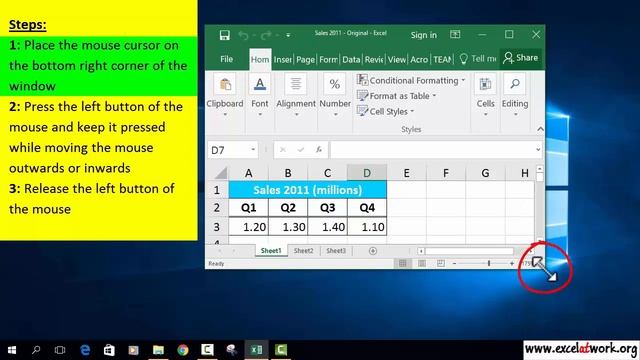640x360 pixels.
Task: Select the cell containing 1.20
Action: click(249, 227)
